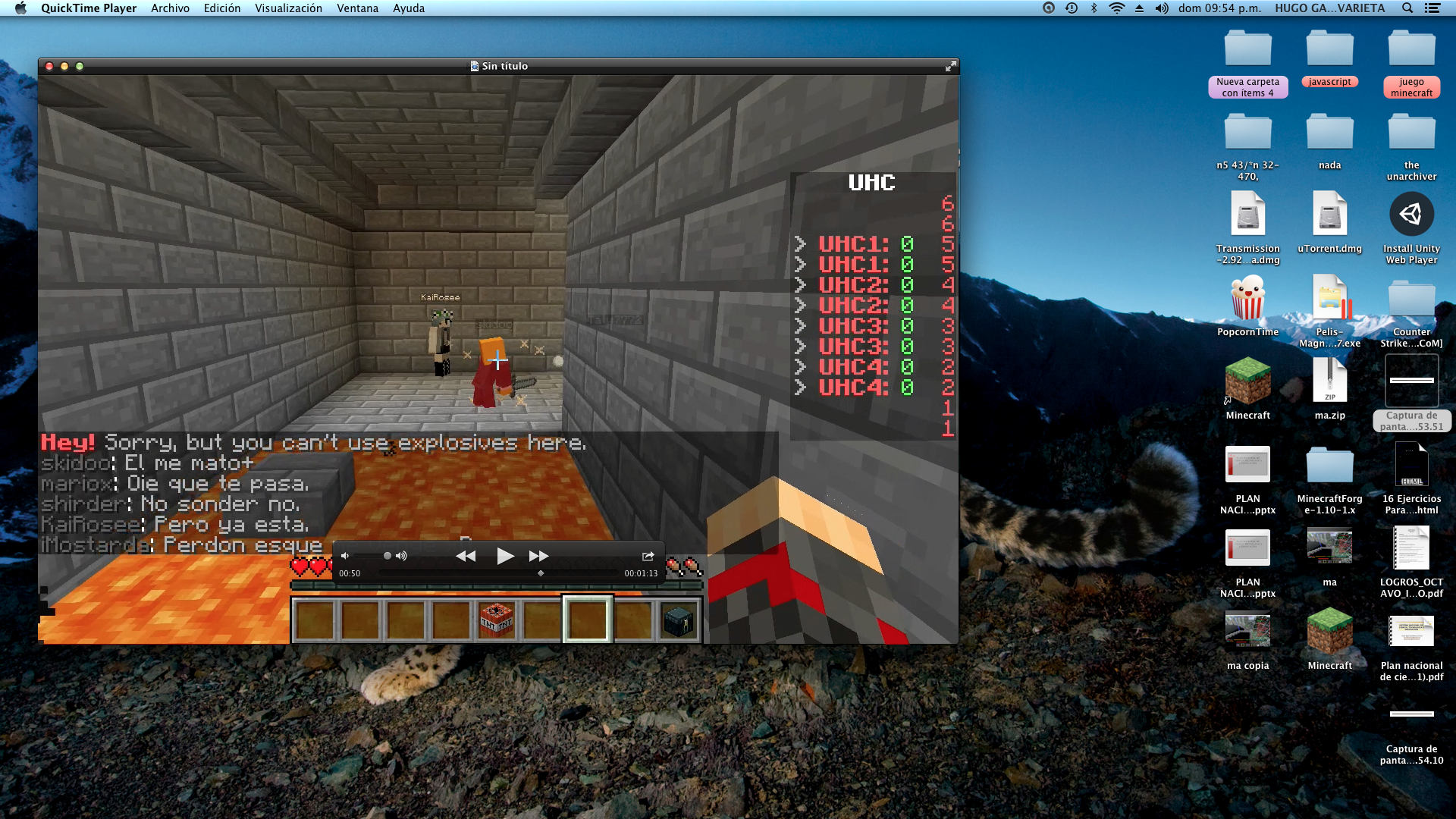Viewport: 1456px width, 819px height.
Task: Click the clock dom 09:54 p.m.
Action: [x=1219, y=8]
